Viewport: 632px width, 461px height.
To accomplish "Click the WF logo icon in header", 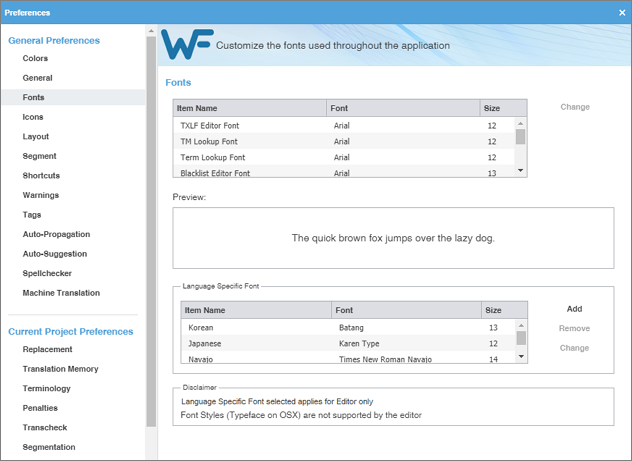I will [x=186, y=46].
